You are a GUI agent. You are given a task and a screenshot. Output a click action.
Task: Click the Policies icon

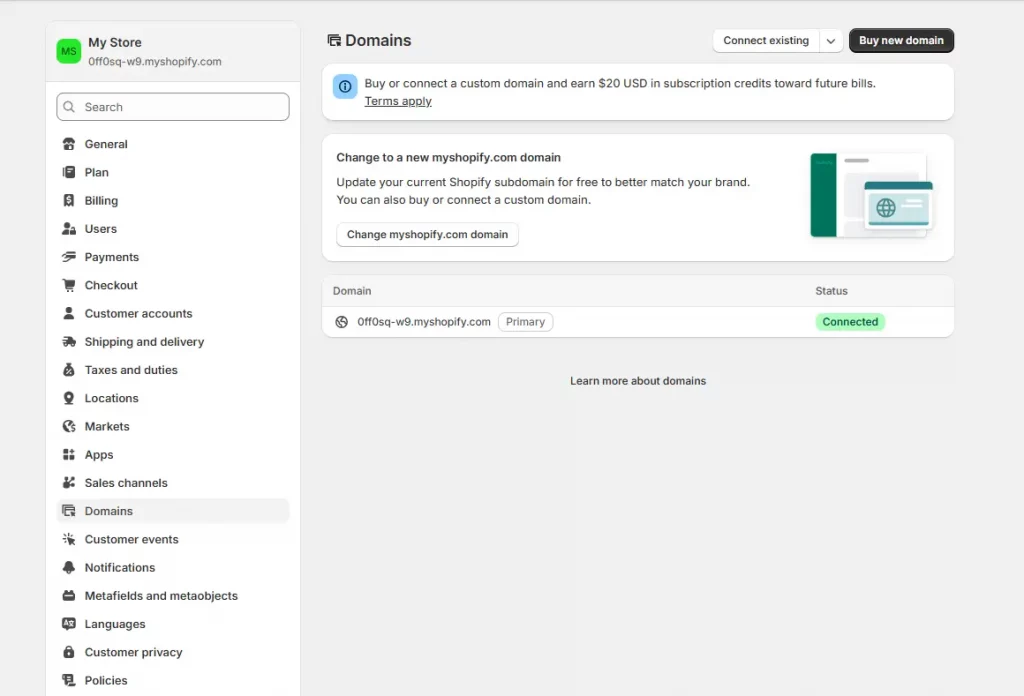(x=69, y=680)
